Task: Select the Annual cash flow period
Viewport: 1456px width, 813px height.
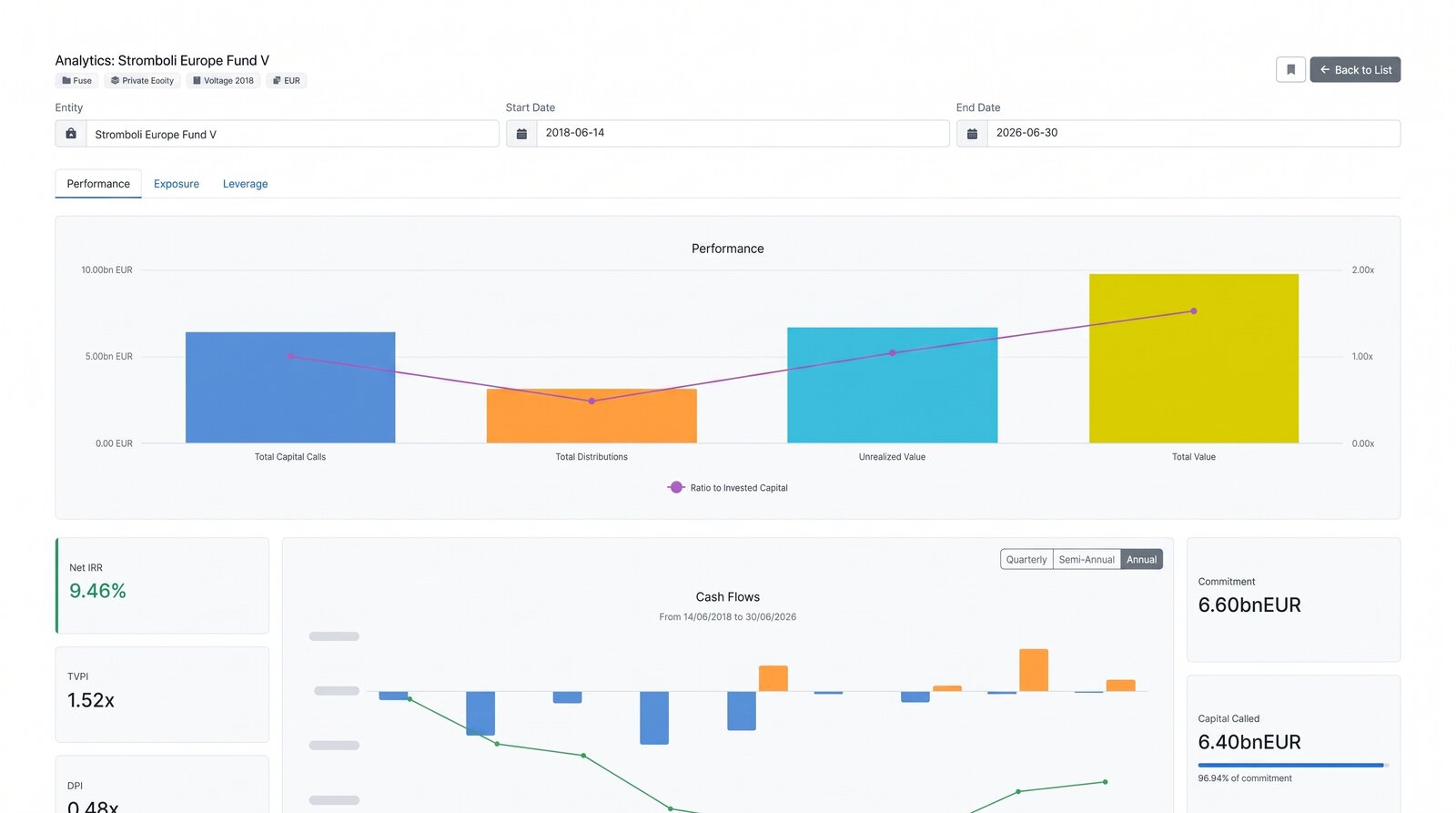Action: (1142, 560)
